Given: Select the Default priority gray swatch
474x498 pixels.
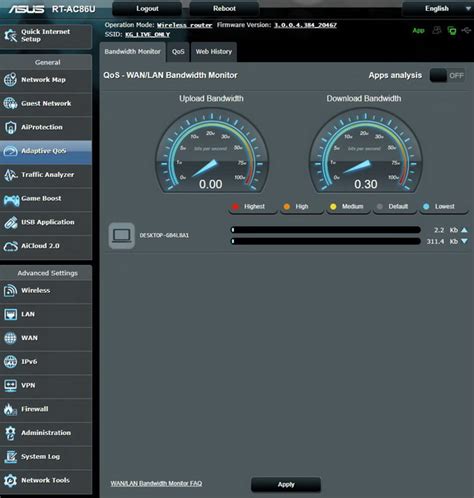Looking at the screenshot, I should 379,207.
